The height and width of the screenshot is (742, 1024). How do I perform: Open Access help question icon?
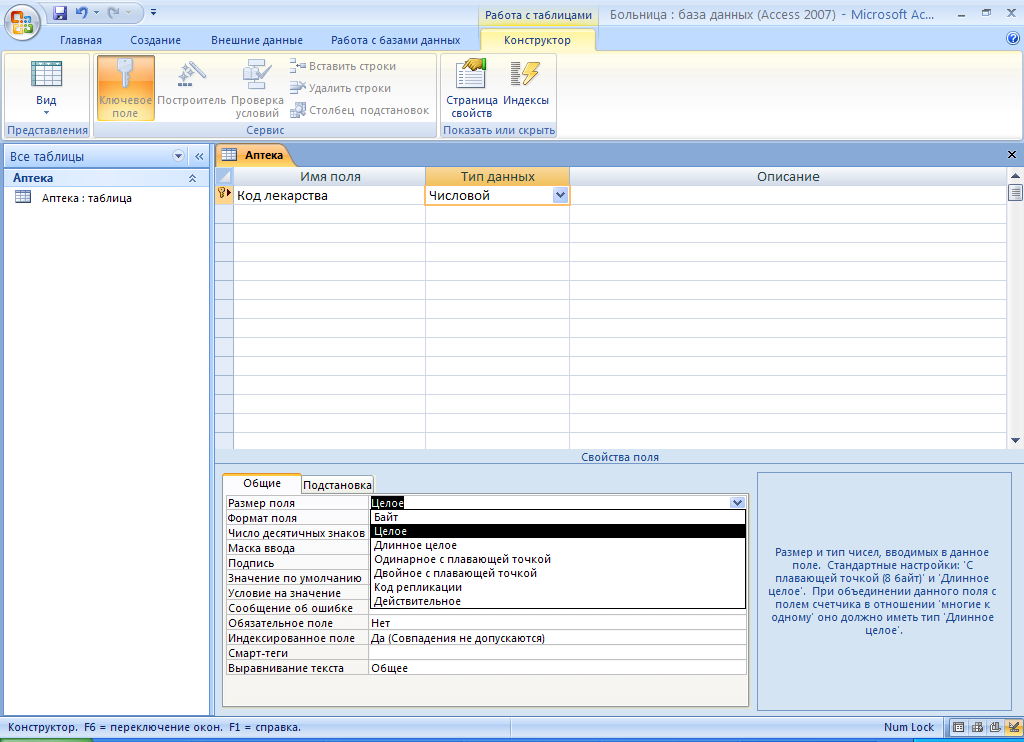1013,39
